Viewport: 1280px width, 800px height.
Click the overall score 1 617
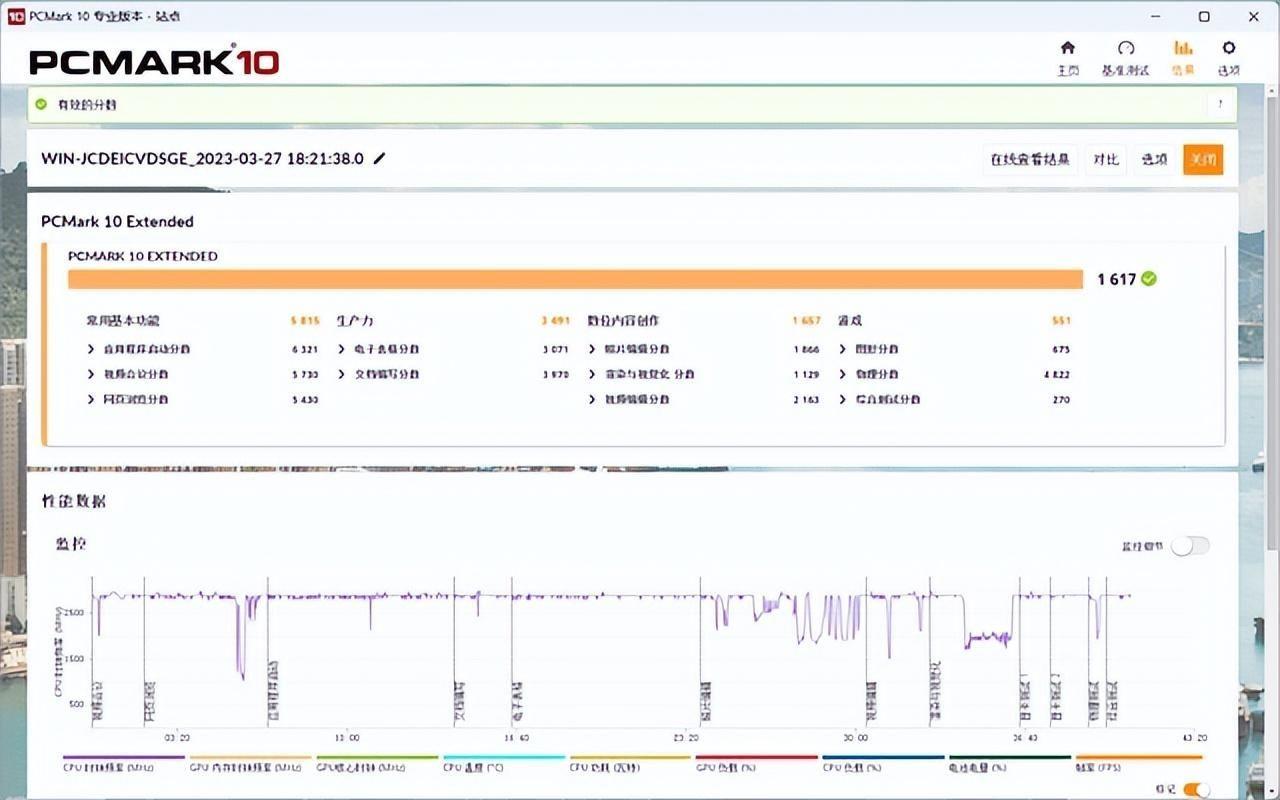click(1117, 279)
